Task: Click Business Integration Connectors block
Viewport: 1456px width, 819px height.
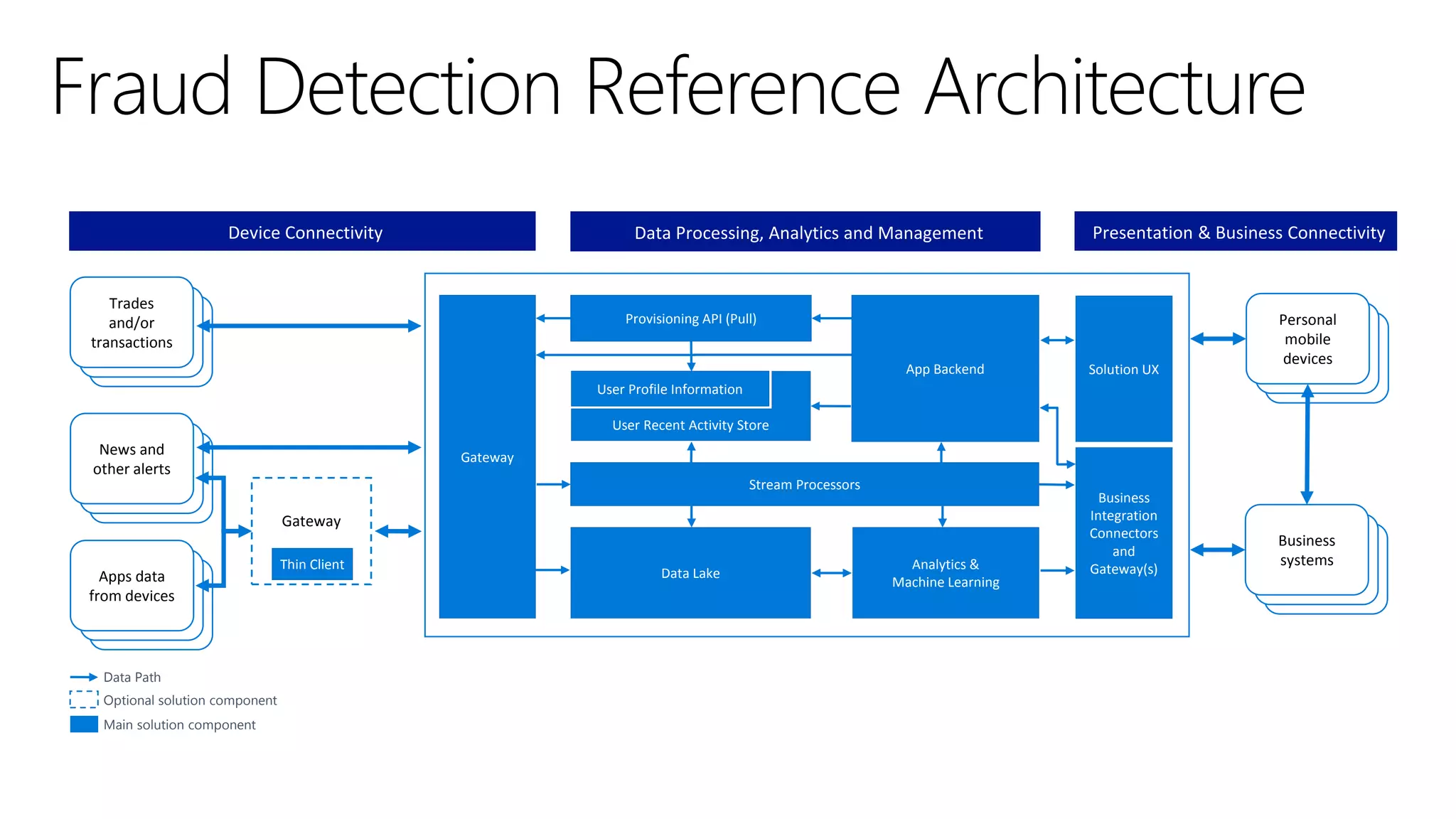Action: pos(1123,532)
